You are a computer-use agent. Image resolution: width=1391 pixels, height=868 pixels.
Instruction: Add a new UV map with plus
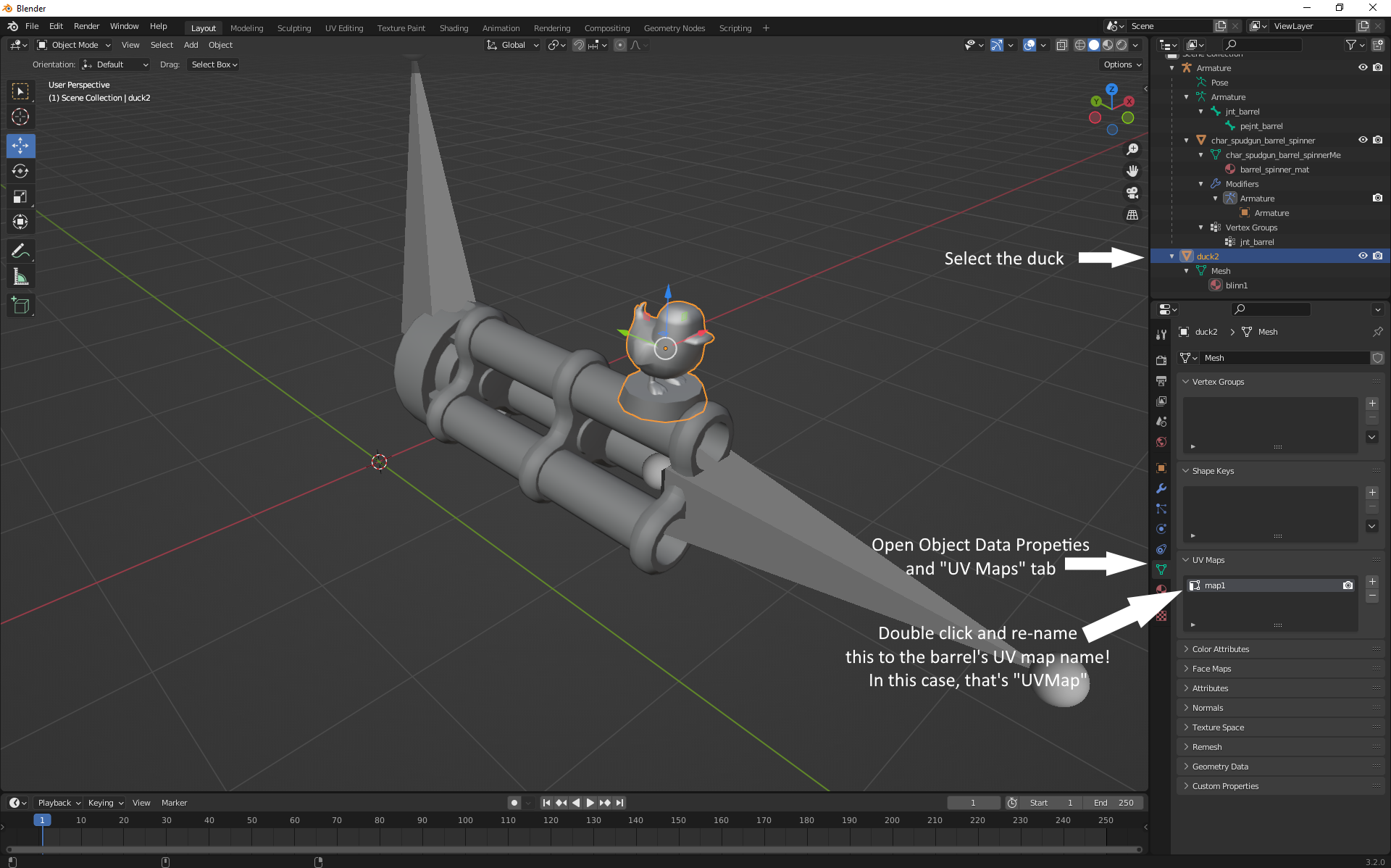click(1372, 582)
